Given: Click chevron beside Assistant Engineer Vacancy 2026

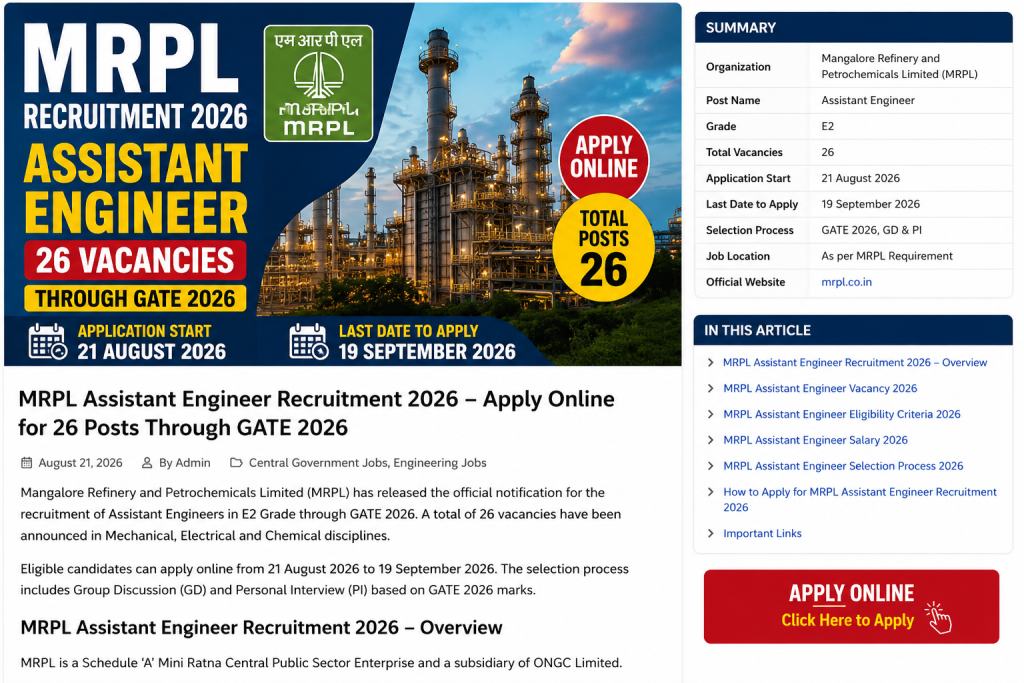Looking at the screenshot, I should coord(711,389).
